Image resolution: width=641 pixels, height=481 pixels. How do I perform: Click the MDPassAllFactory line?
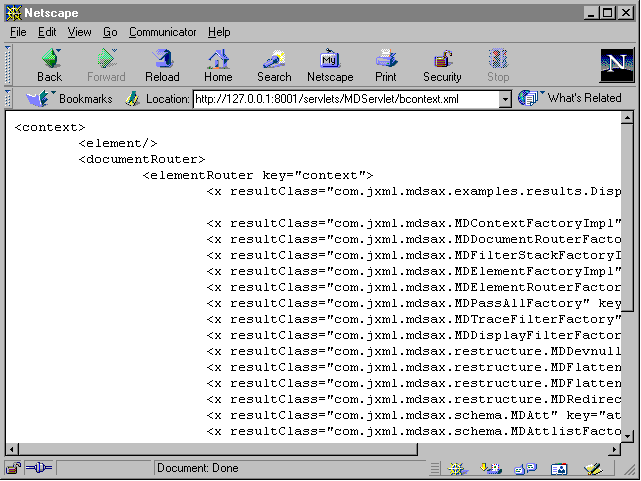pos(414,304)
